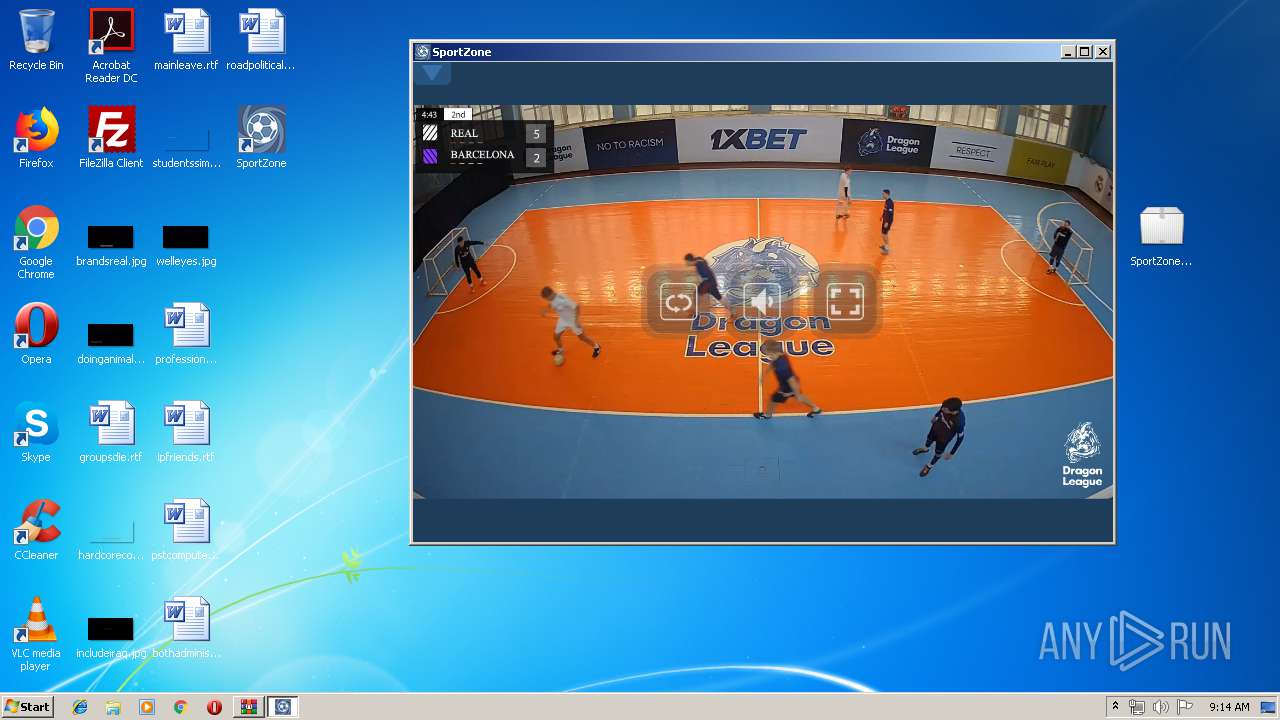1280x720 pixels.
Task: Click the BARCELONA team name on the scoreboard
Action: point(482,155)
